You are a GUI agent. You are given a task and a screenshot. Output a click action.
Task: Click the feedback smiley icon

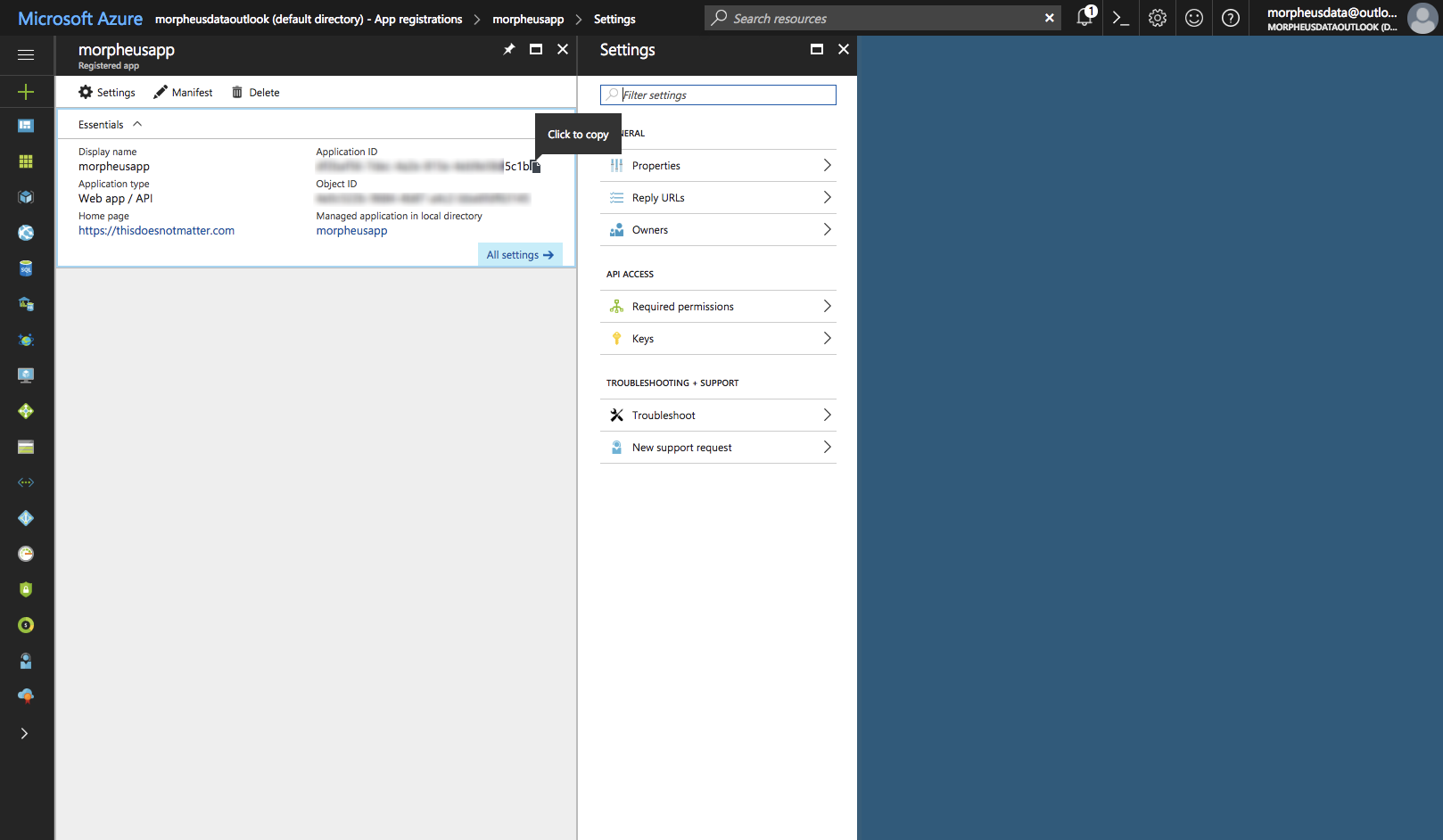(1194, 18)
